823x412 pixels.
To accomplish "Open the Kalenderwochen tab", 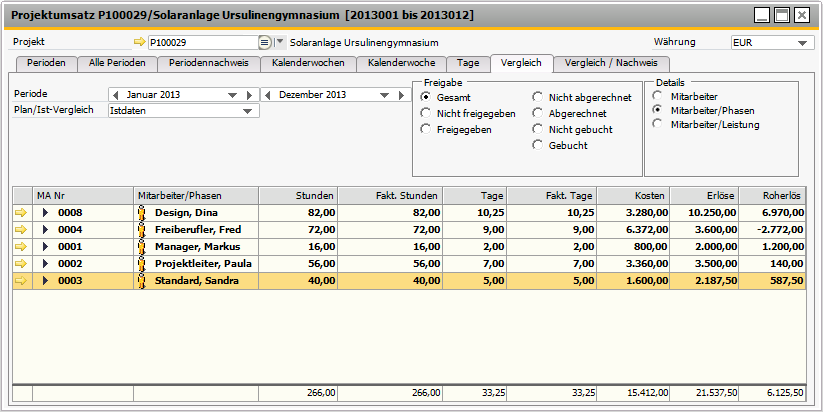I will click(x=307, y=63).
